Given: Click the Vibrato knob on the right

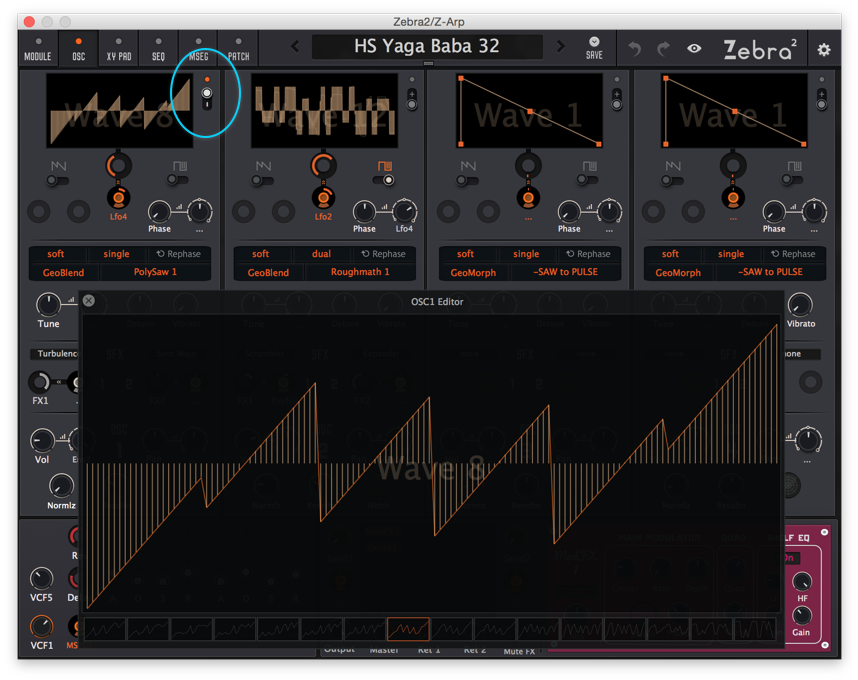Looking at the screenshot, I should (800, 305).
